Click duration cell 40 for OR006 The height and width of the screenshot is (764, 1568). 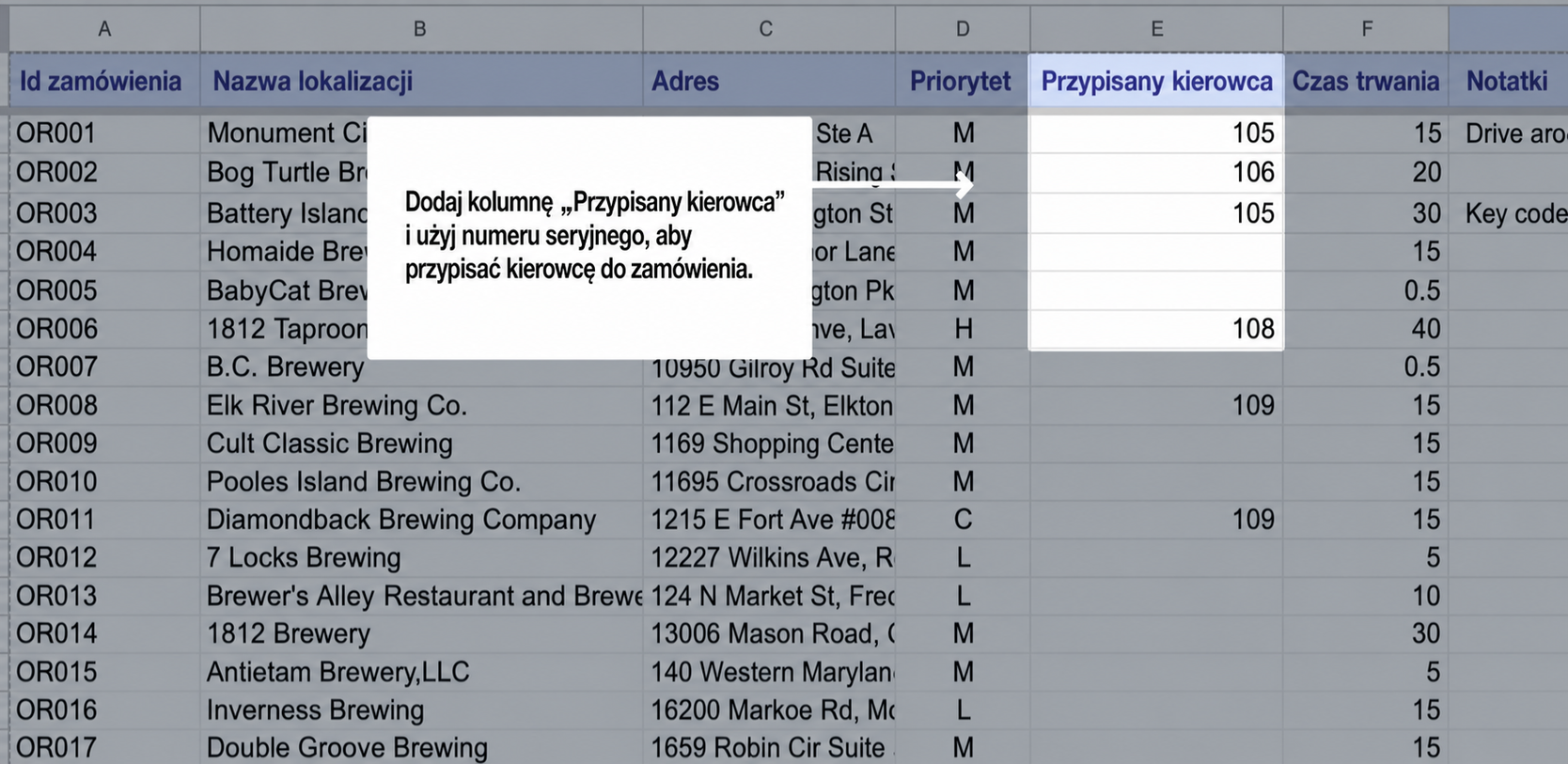pyautogui.click(x=1366, y=329)
